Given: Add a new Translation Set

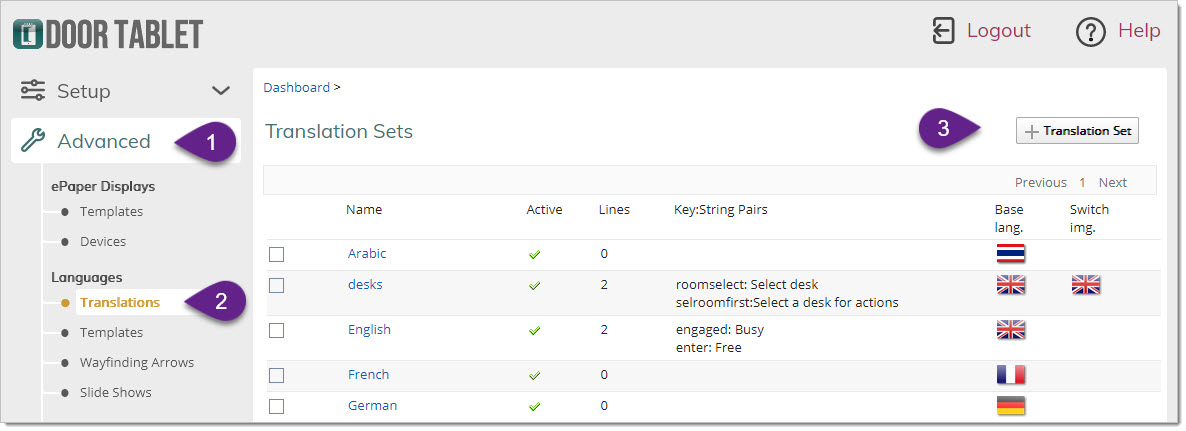Looking at the screenshot, I should coord(1077,131).
